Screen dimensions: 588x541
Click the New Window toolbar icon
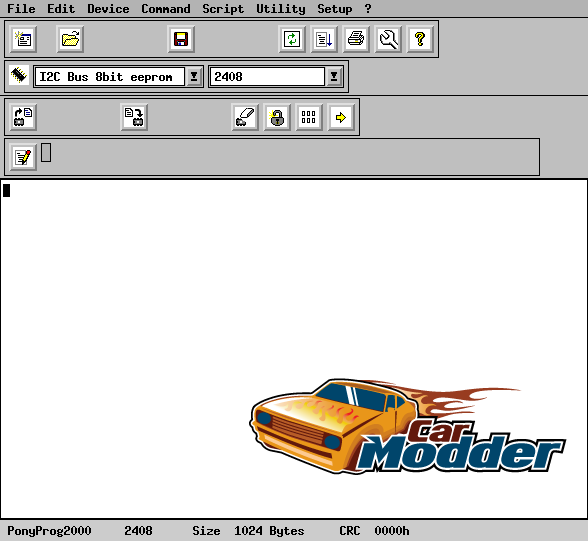24,39
